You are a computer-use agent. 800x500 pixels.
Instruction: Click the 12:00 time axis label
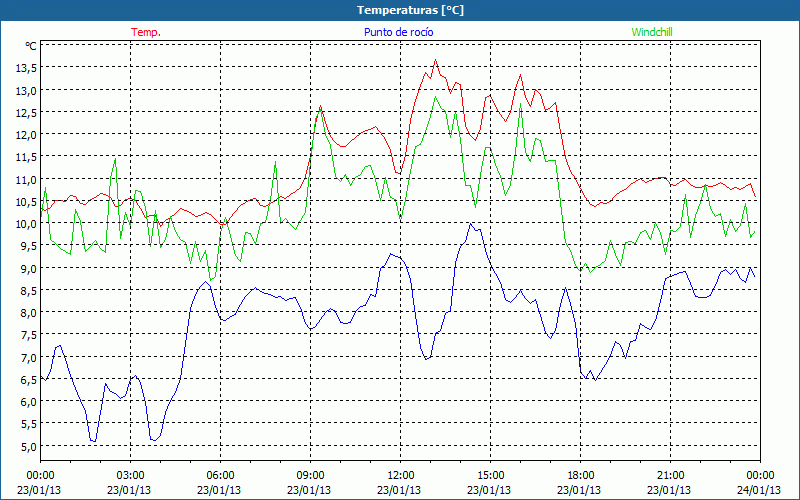coord(401,475)
